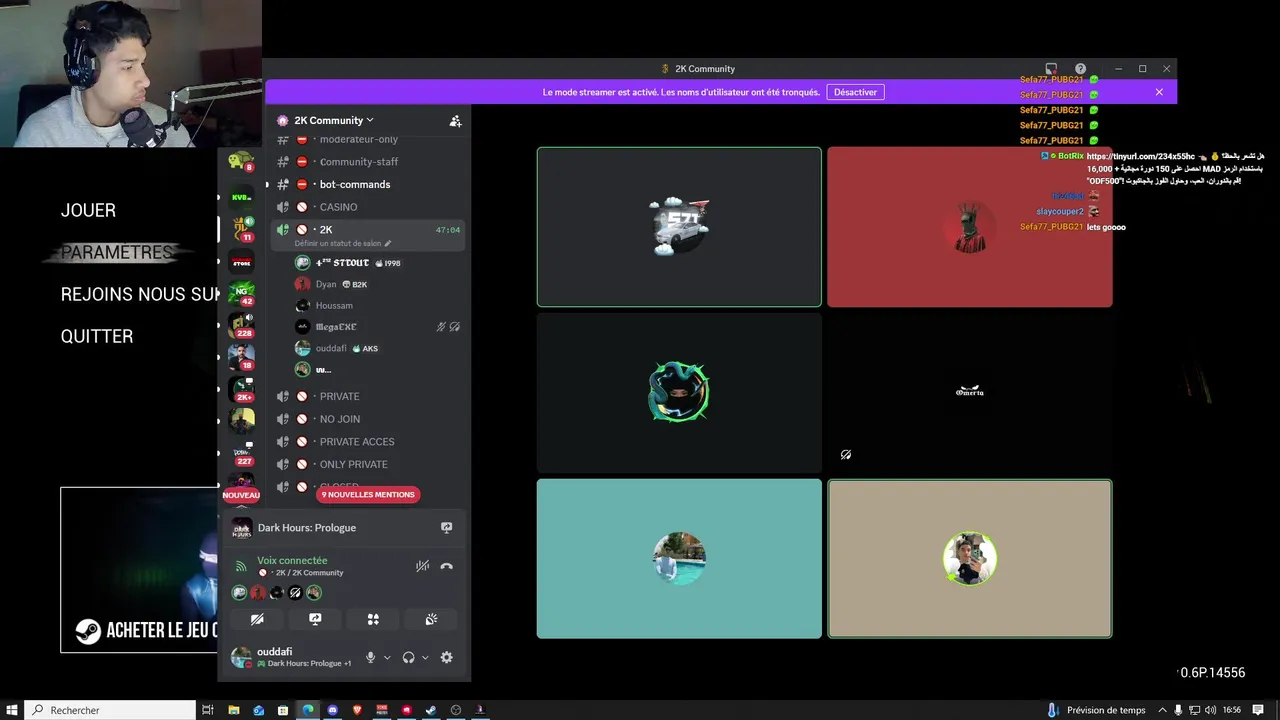Open the soundboard button
This screenshot has height=720, width=1280.
point(431,619)
